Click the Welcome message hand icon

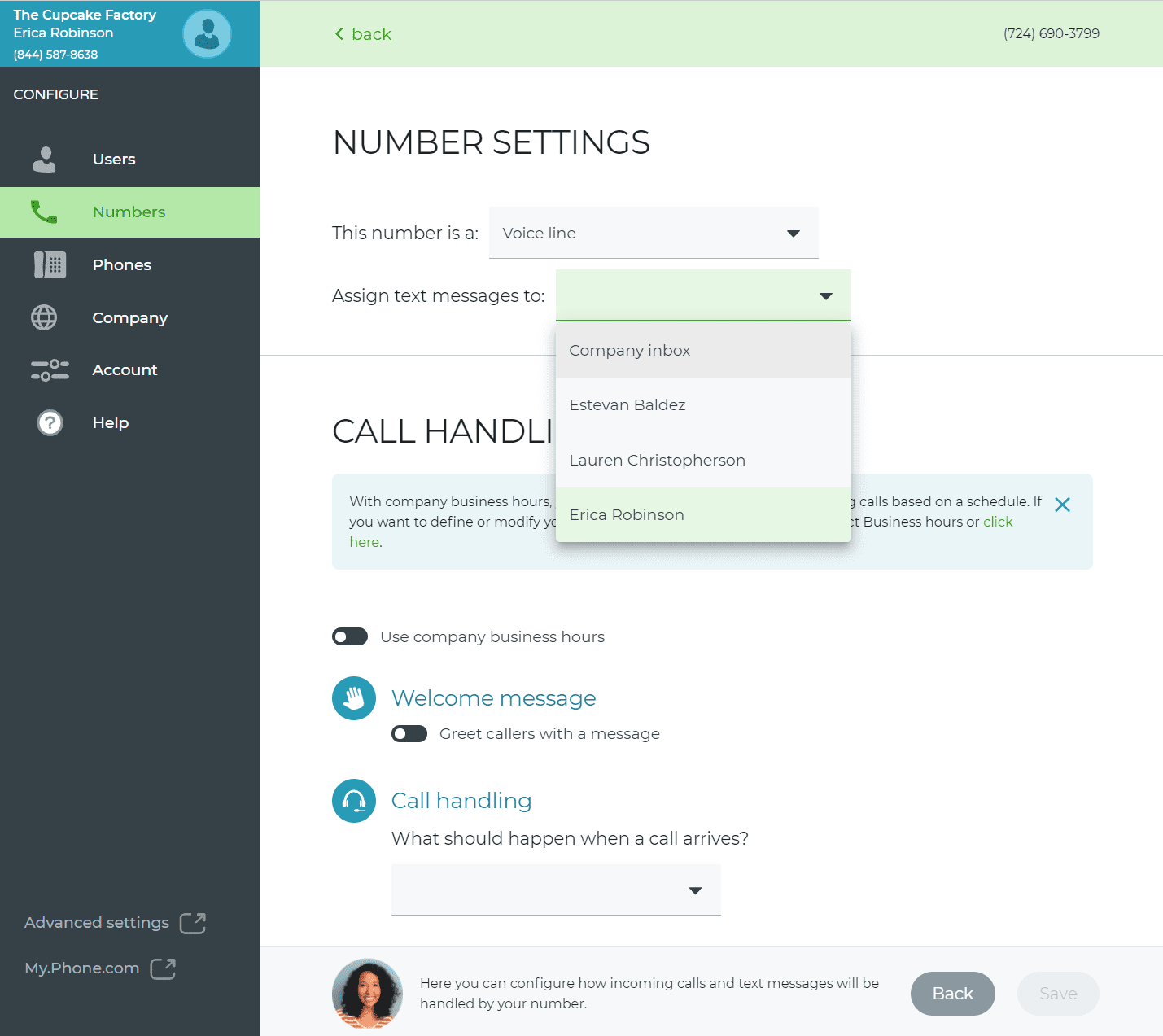354,698
